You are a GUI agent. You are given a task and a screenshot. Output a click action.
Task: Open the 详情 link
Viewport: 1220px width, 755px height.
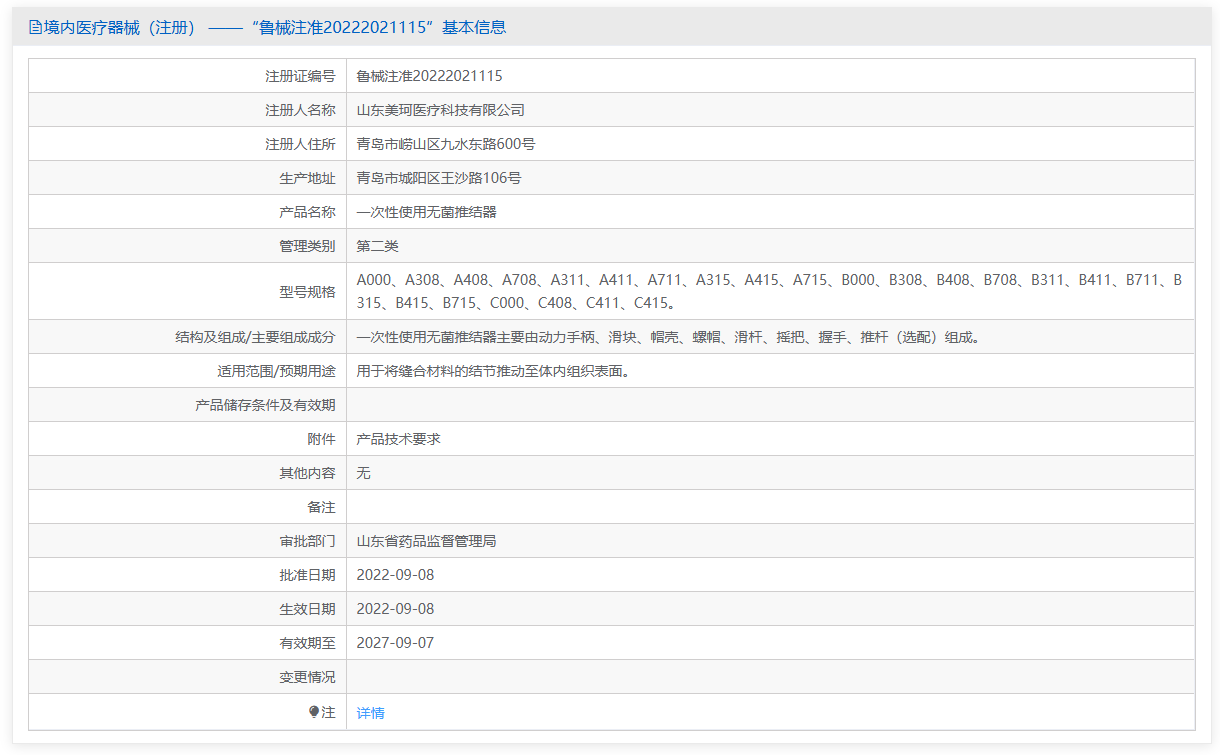tap(370, 713)
